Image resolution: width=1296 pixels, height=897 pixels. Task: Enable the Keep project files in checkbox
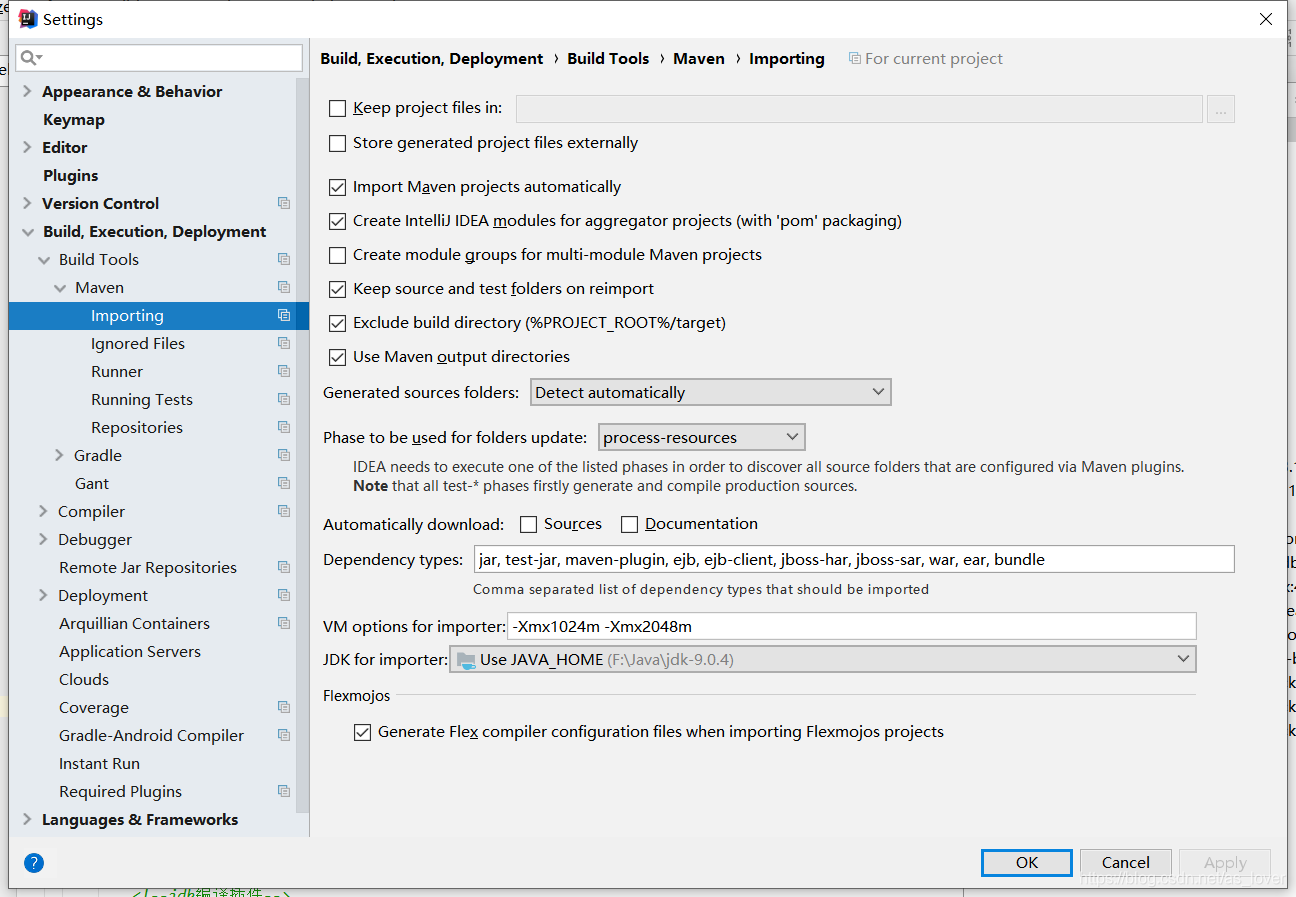338,108
